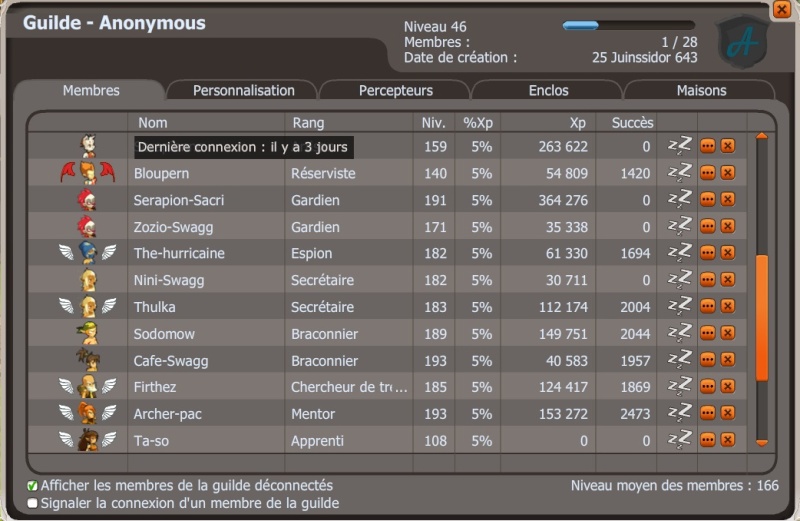The width and height of the screenshot is (800, 521).
Task: Sort members by Nom column
Action: pyautogui.click(x=153, y=122)
